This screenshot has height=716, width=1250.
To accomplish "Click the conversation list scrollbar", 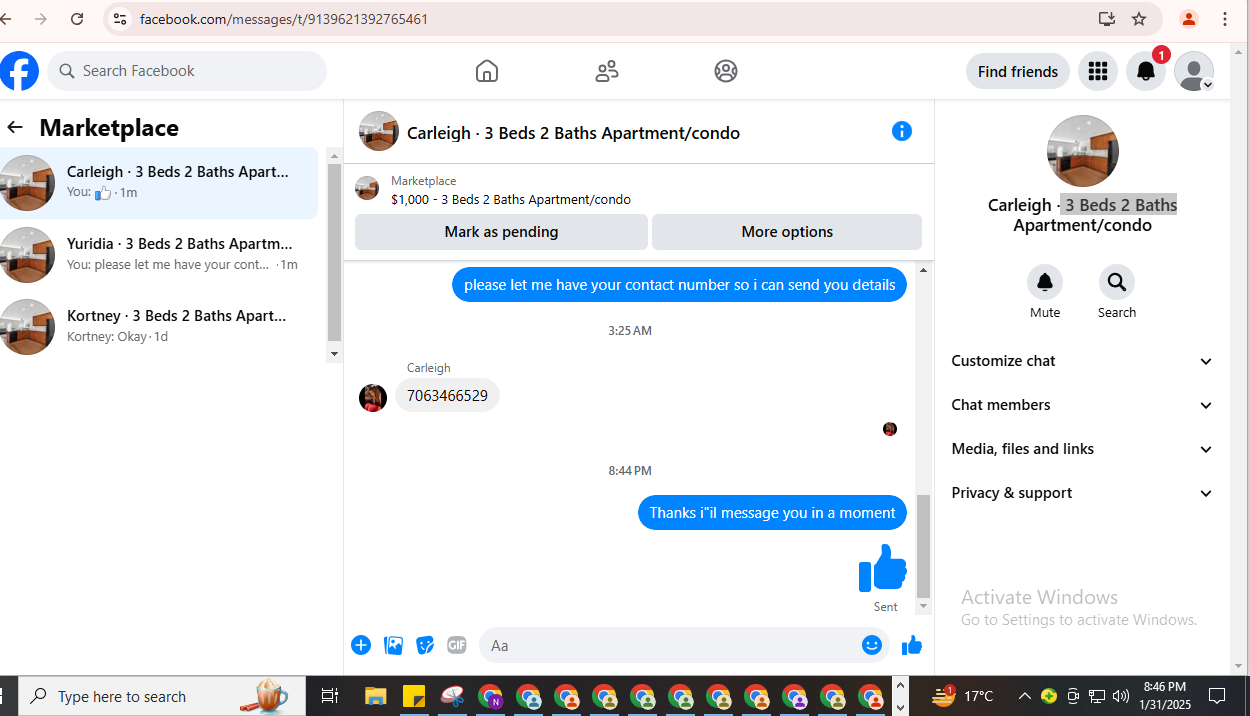I will (334, 250).
